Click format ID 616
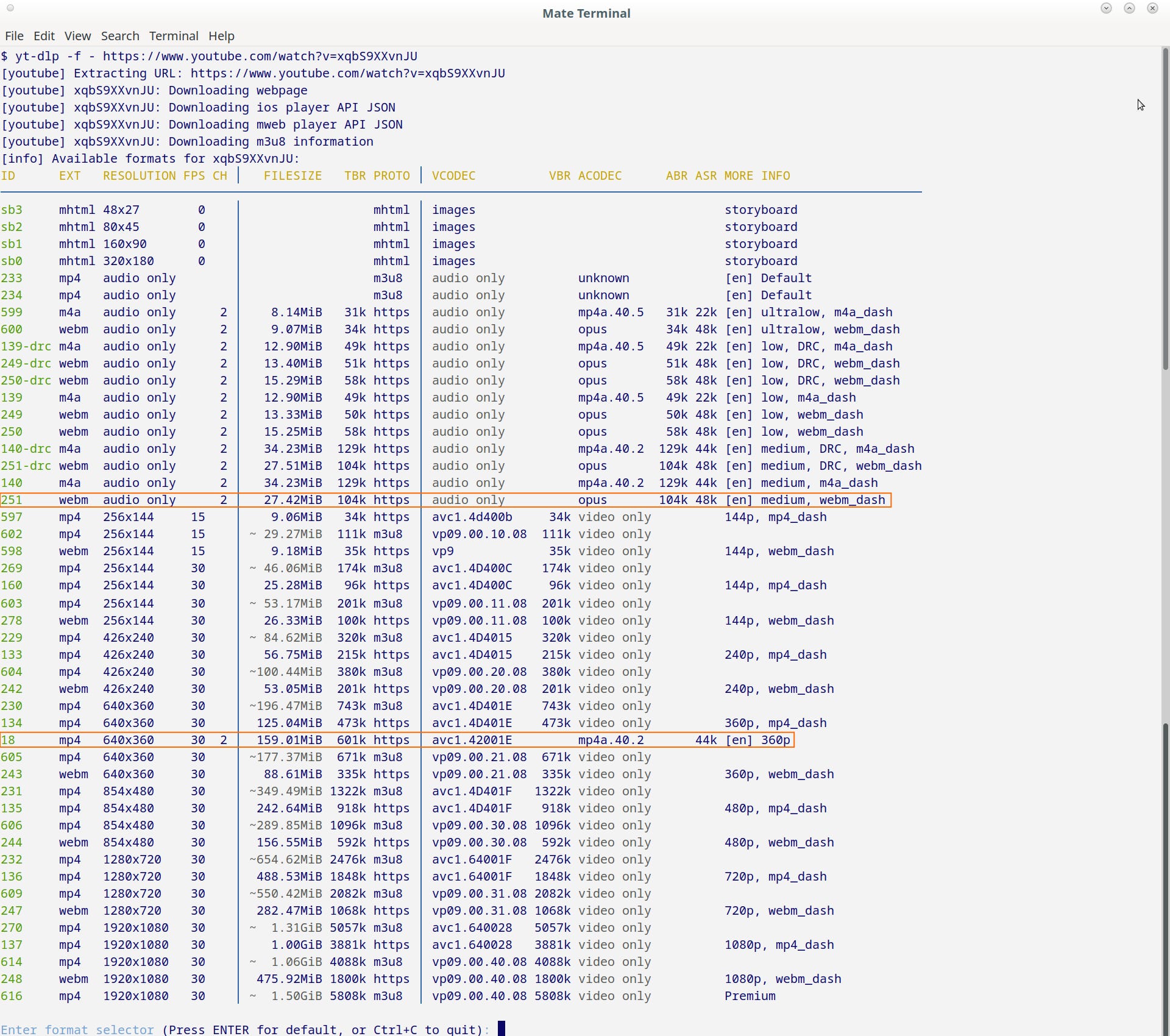This screenshot has height=1036, width=1170. [x=12, y=996]
